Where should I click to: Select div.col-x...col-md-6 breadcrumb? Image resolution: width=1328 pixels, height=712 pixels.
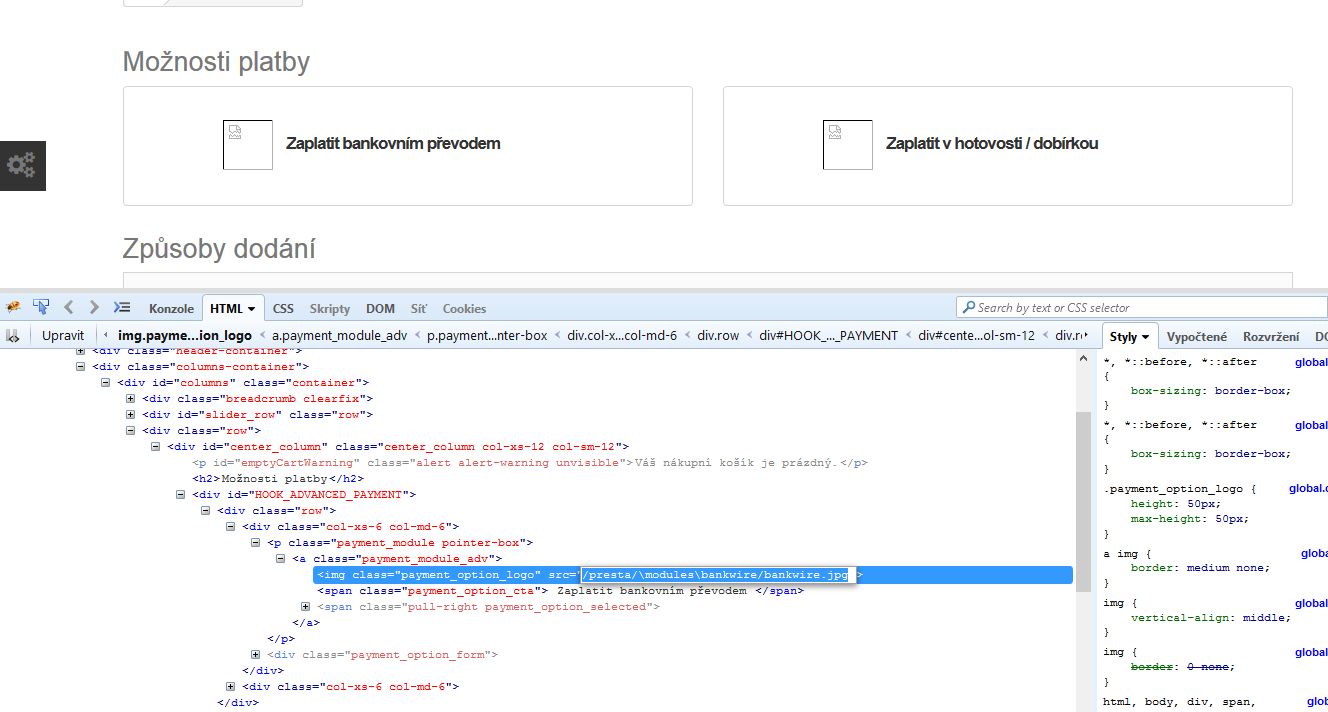(x=623, y=336)
